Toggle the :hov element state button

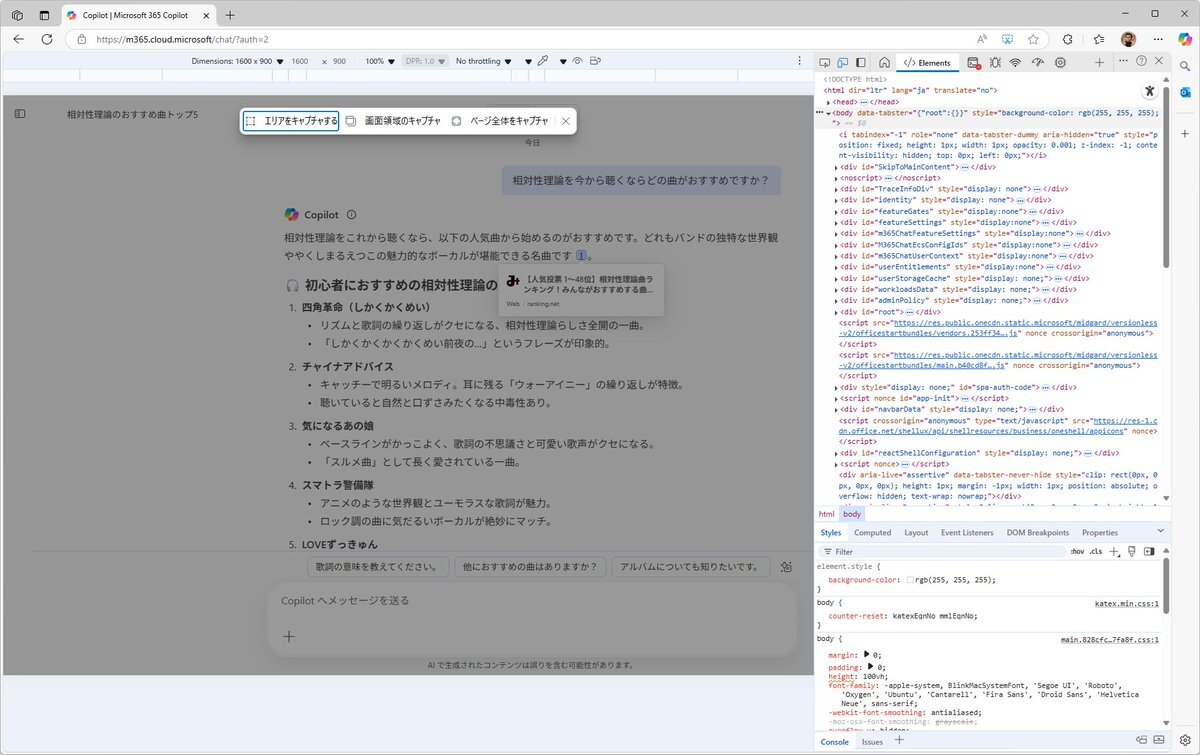click(x=1077, y=551)
